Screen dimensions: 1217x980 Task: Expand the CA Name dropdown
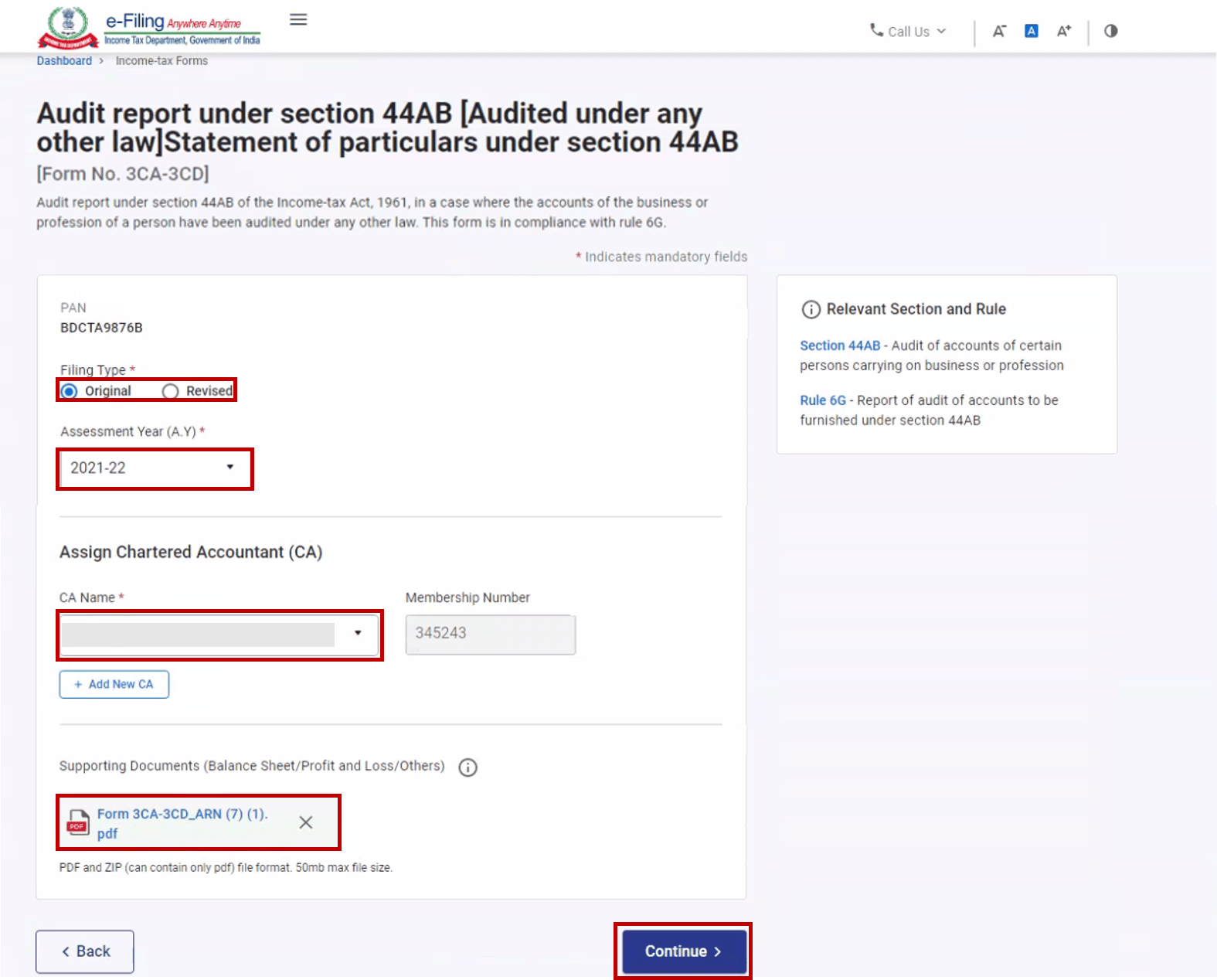pyautogui.click(x=219, y=634)
